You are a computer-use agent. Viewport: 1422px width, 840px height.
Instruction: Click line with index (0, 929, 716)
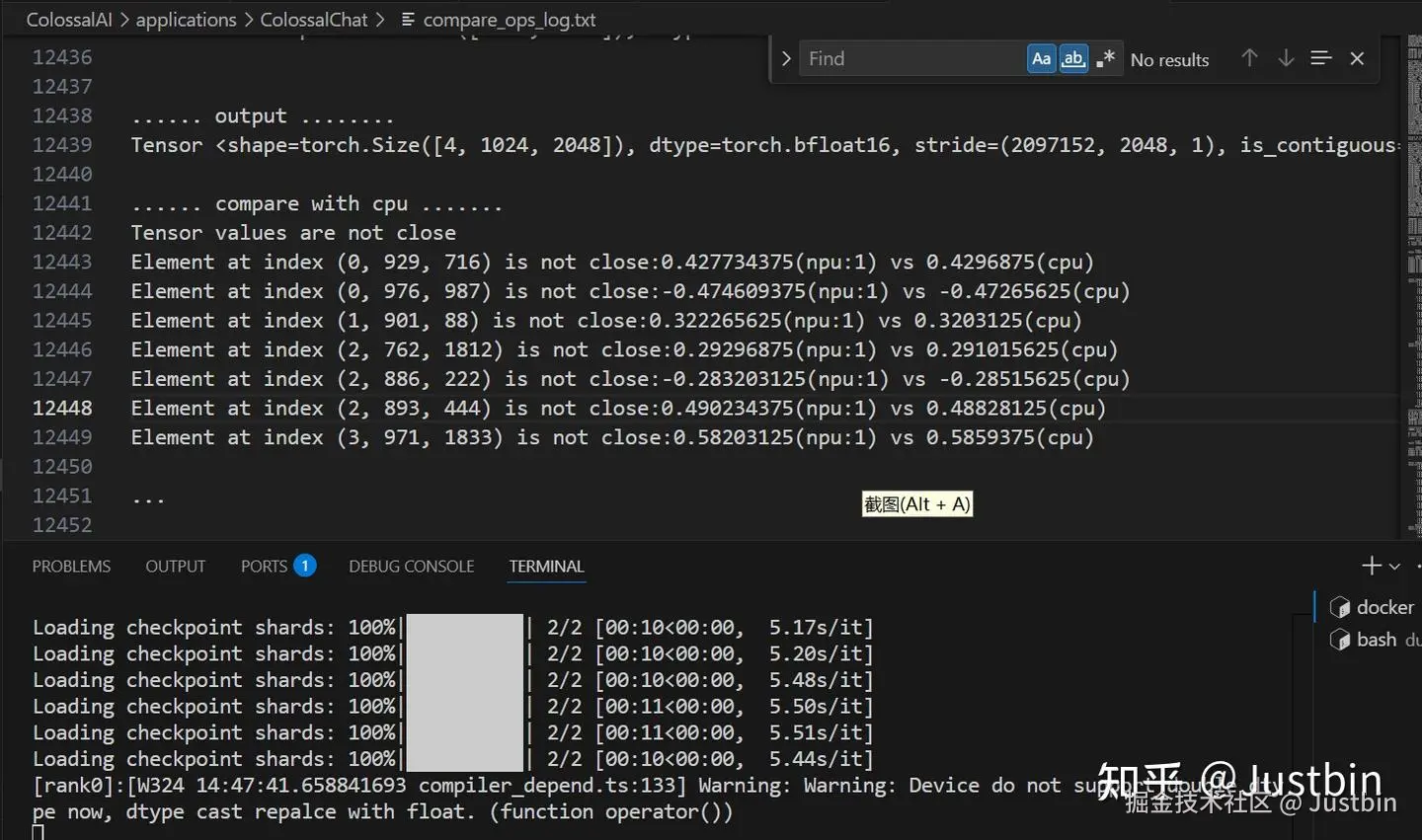click(x=612, y=263)
